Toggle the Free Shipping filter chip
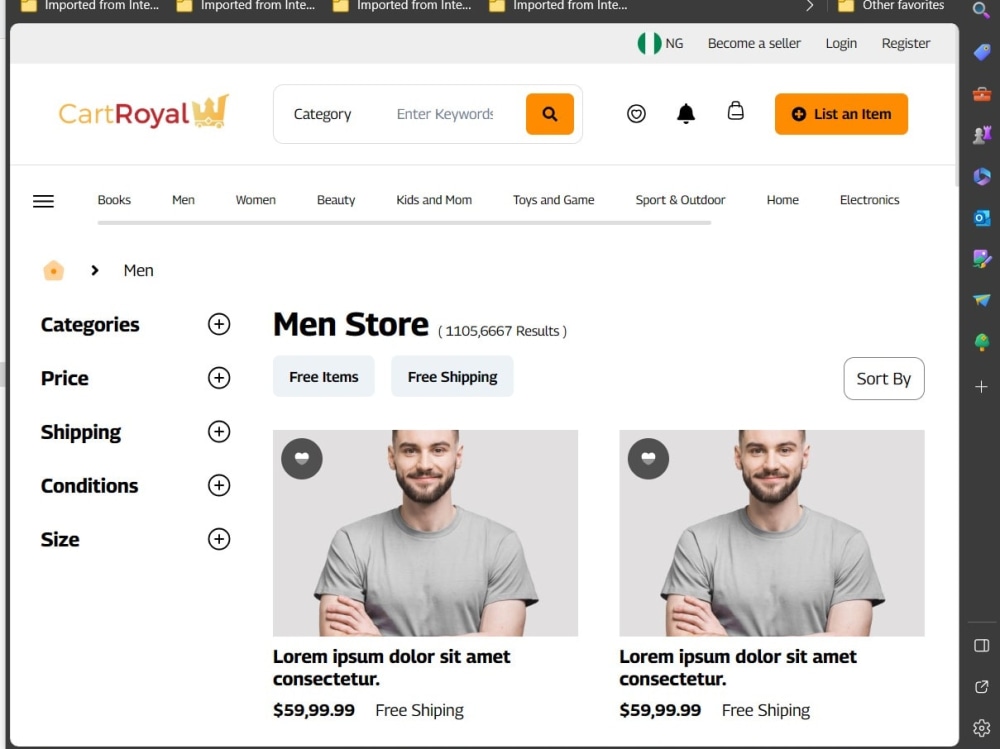The image size is (1000, 749). [452, 376]
